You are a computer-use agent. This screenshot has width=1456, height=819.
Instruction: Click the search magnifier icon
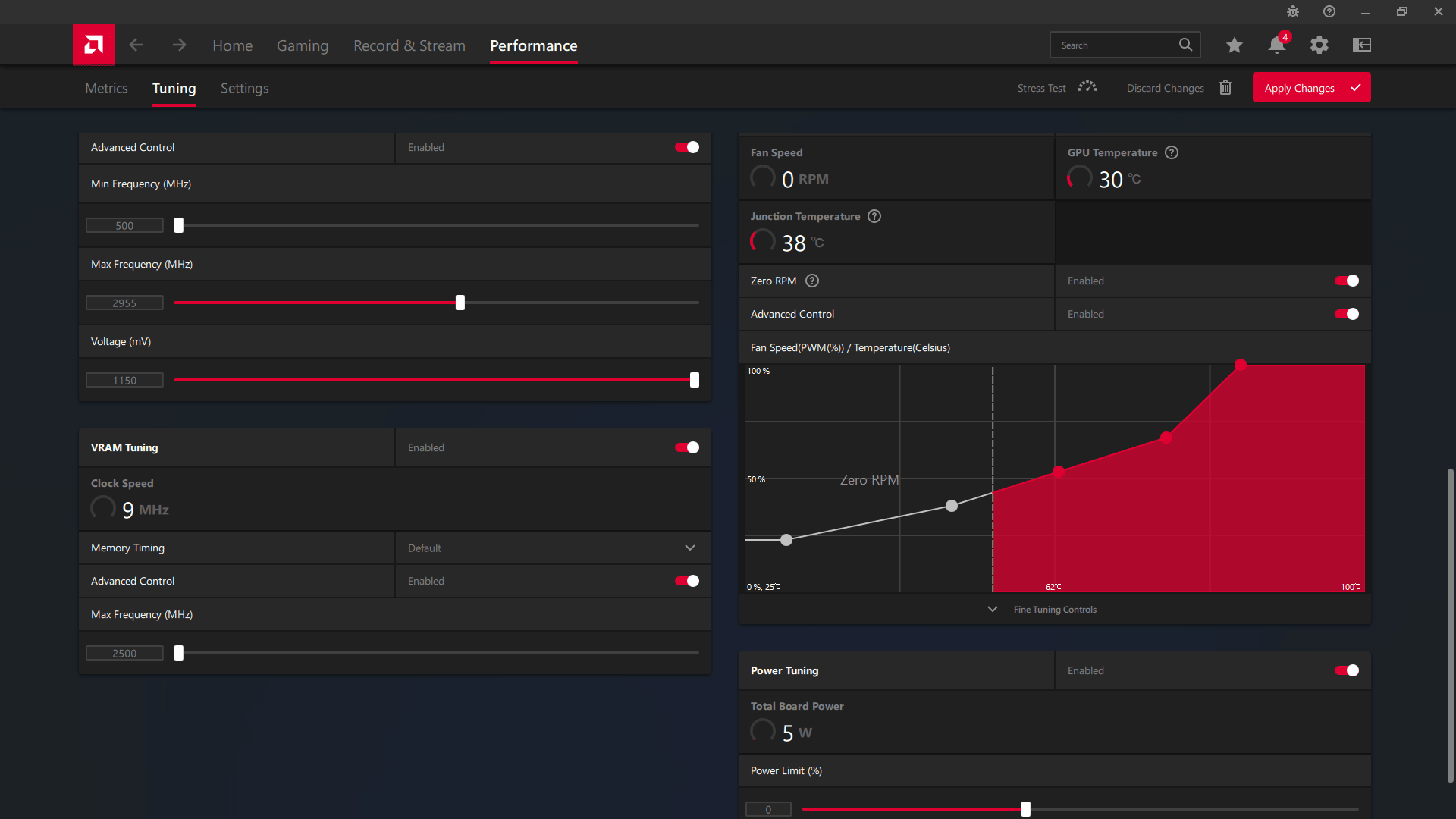click(1185, 45)
